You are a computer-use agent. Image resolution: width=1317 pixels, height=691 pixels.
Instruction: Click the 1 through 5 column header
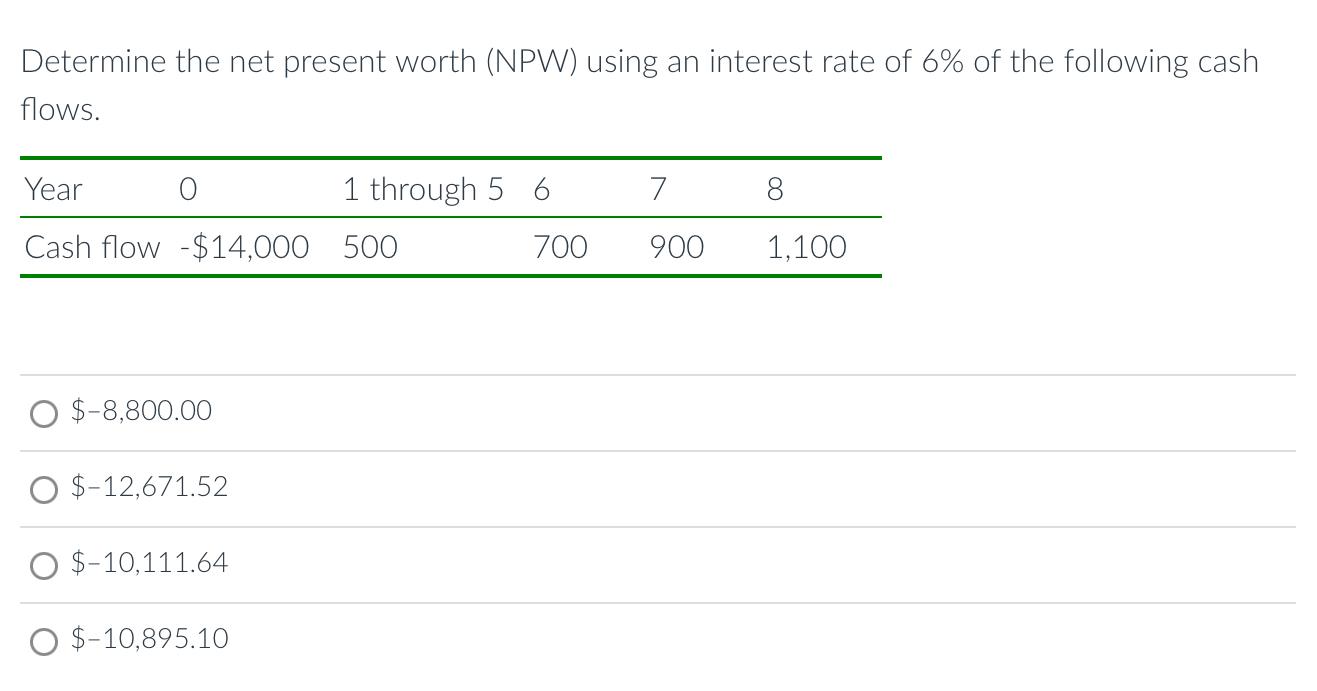click(424, 189)
